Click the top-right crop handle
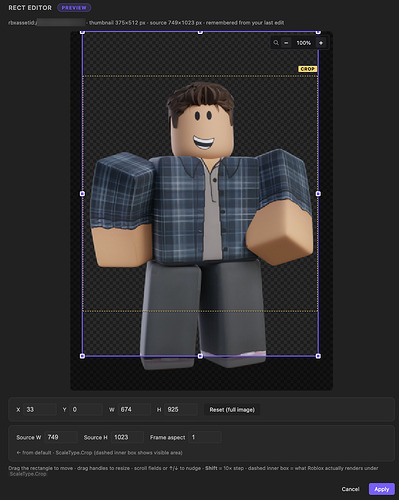Image resolution: width=399 pixels, height=500 pixels. pos(318,32)
